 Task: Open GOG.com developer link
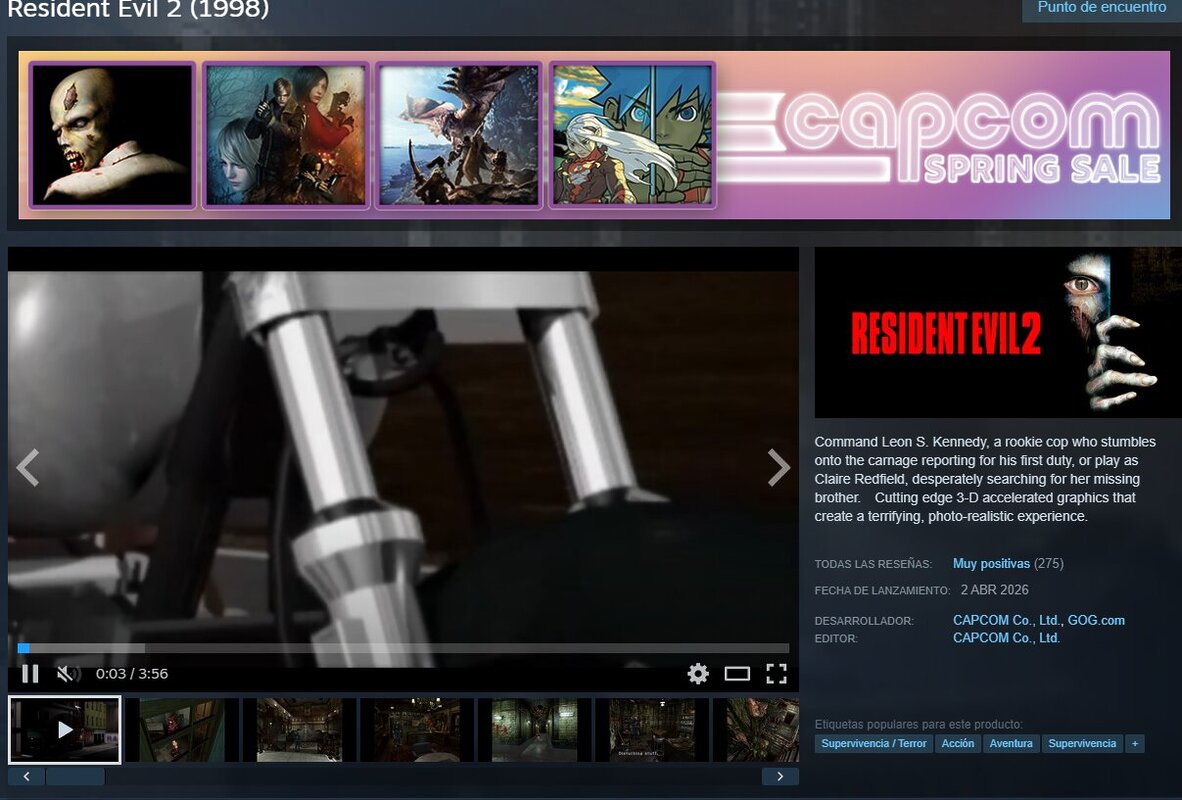click(x=1096, y=620)
